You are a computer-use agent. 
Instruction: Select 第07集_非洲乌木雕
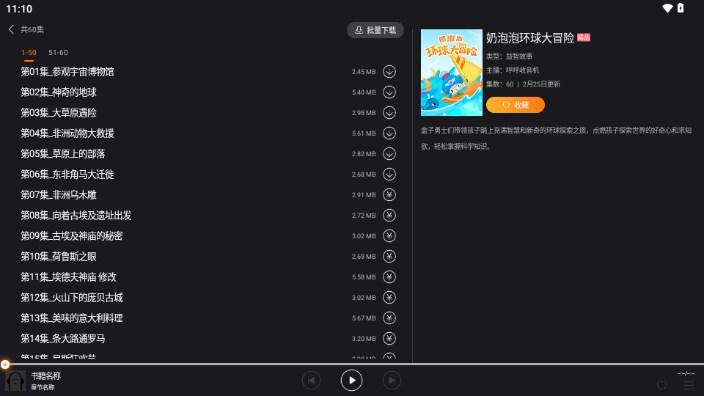tap(58, 194)
